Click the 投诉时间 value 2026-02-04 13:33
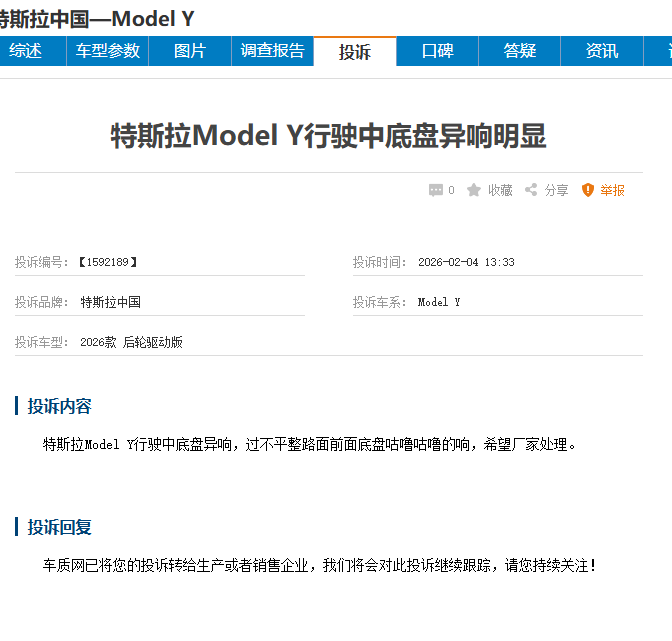The height and width of the screenshot is (641, 672). pos(466,262)
